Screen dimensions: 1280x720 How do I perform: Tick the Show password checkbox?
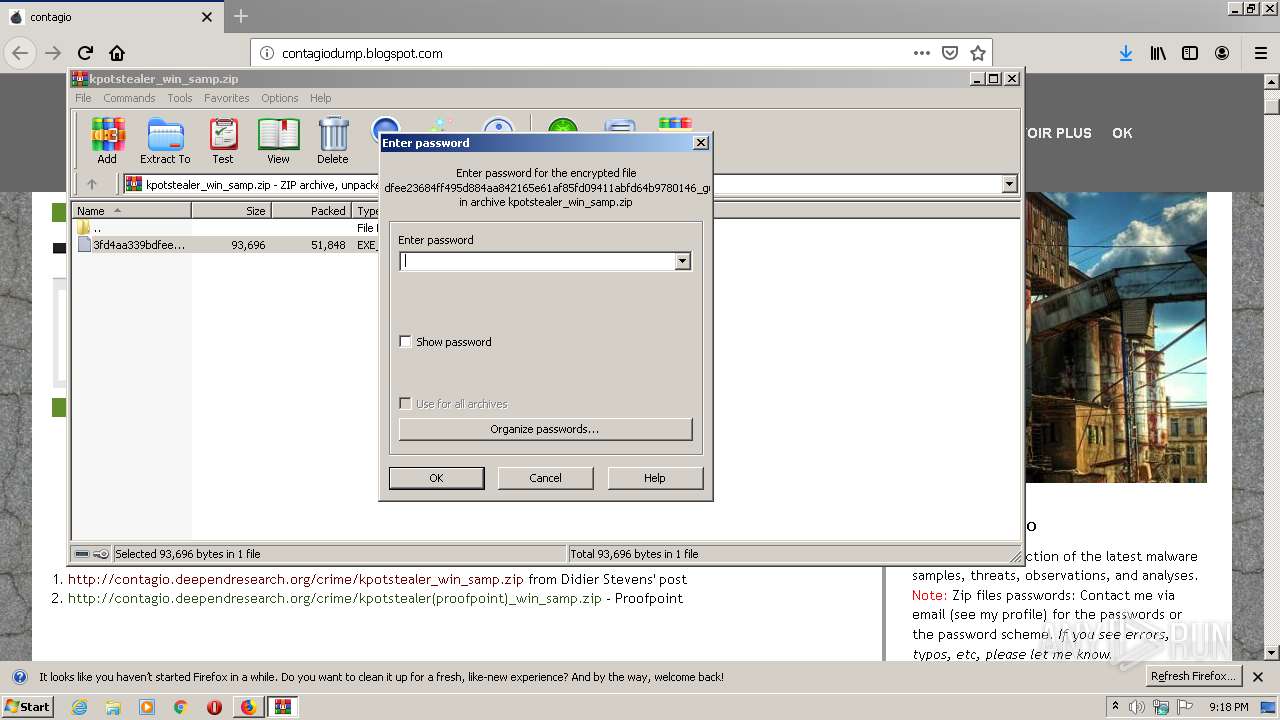point(405,341)
